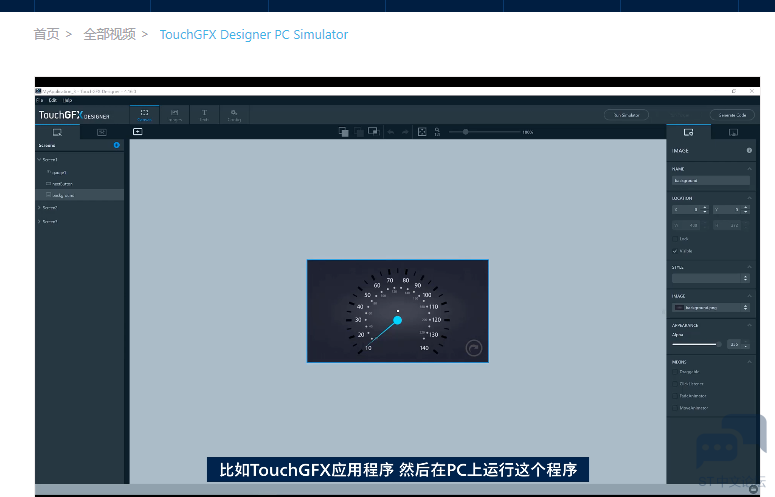The height and width of the screenshot is (497, 775).
Task: Open the File menu
Action: pyautogui.click(x=40, y=100)
